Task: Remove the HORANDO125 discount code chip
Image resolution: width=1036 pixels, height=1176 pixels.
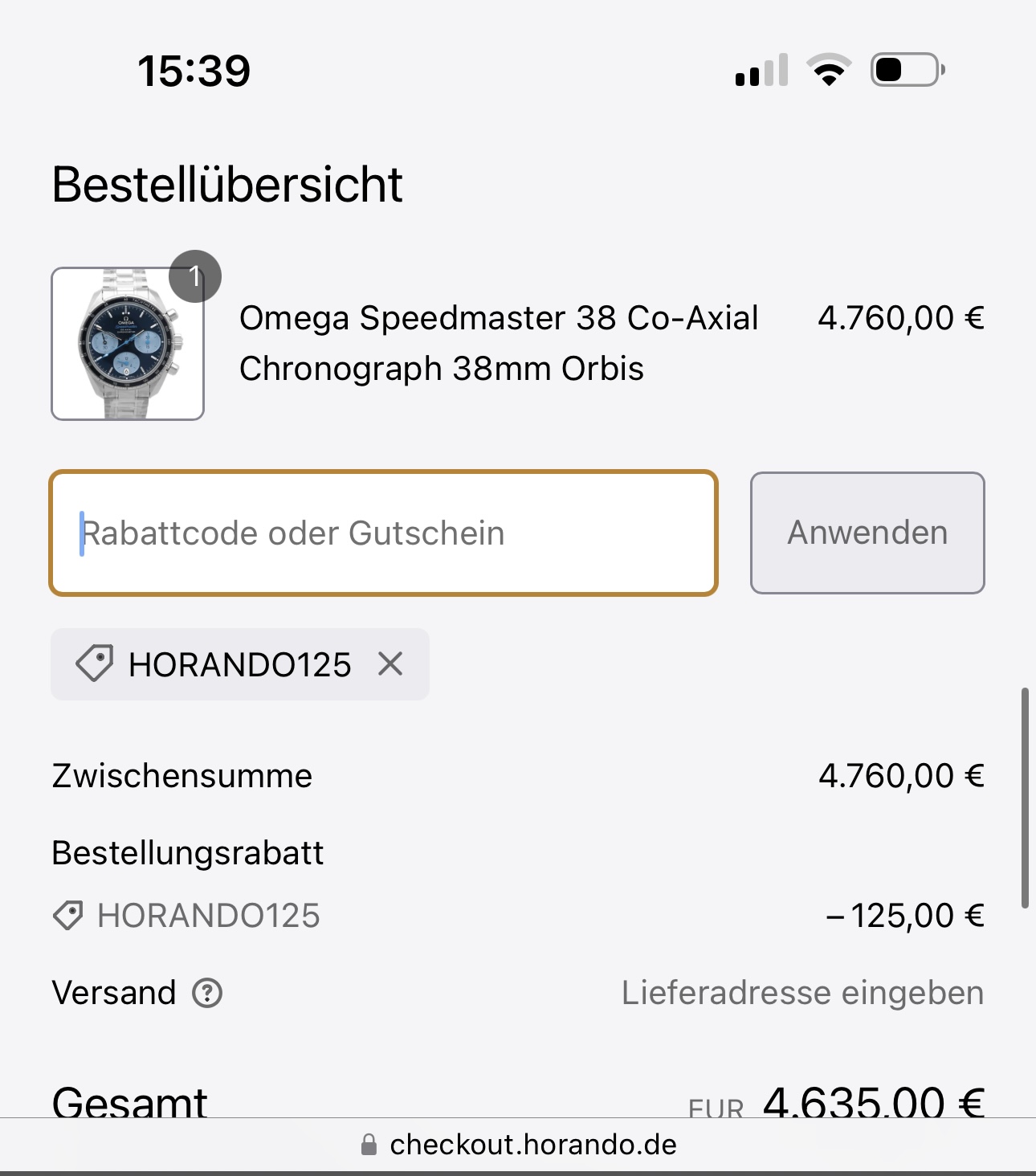Action: pyautogui.click(x=390, y=664)
